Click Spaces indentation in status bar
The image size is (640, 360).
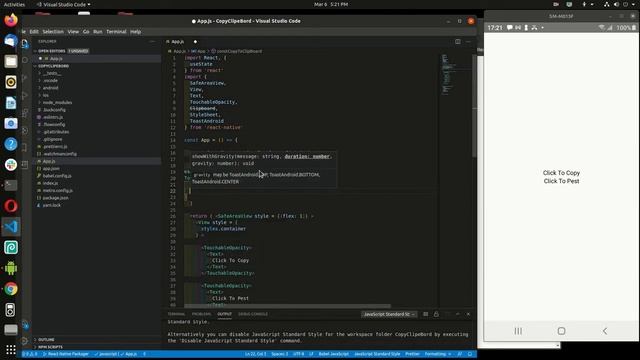[280, 354]
